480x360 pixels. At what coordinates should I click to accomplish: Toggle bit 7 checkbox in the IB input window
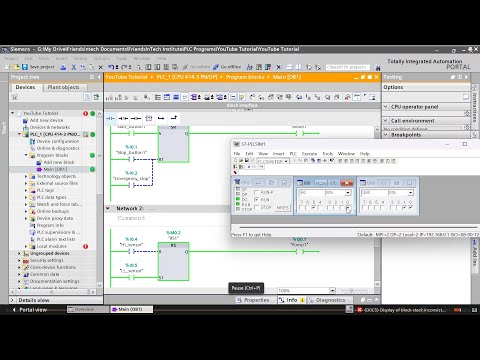click(301, 208)
